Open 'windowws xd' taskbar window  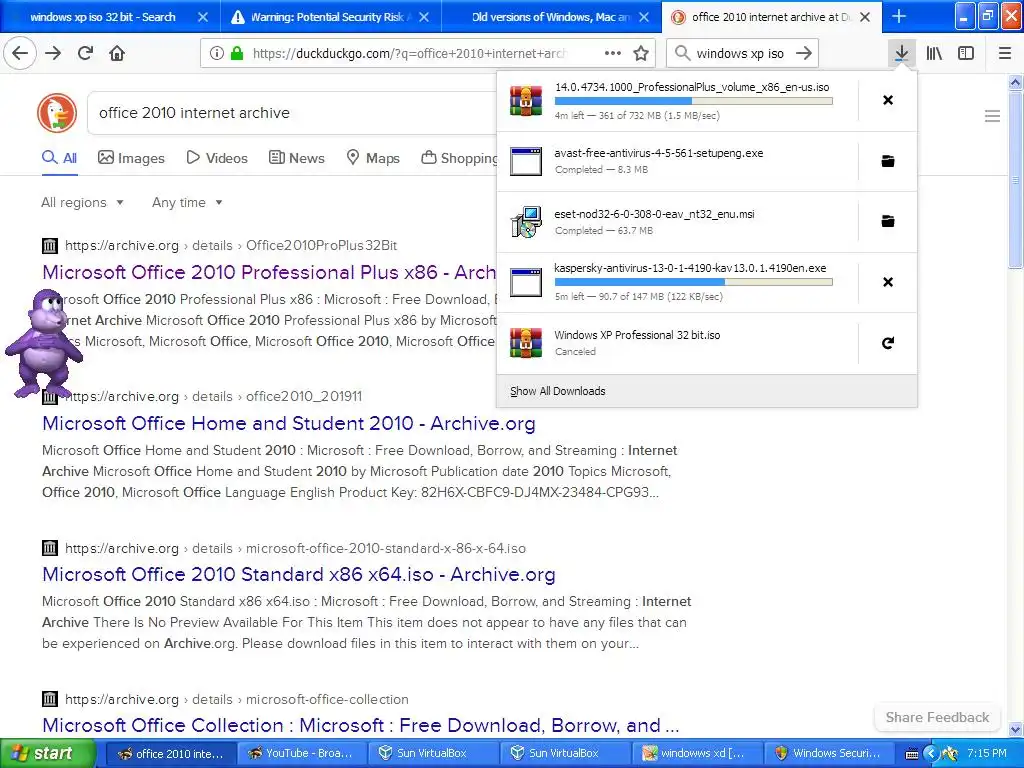[696, 754]
